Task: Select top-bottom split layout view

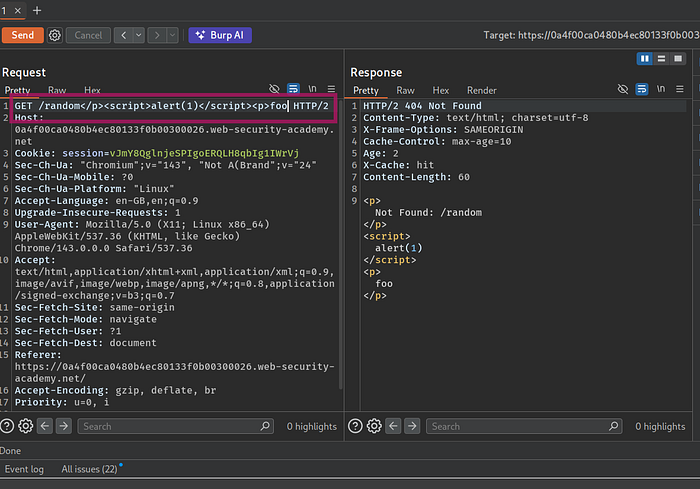Action: point(662,59)
